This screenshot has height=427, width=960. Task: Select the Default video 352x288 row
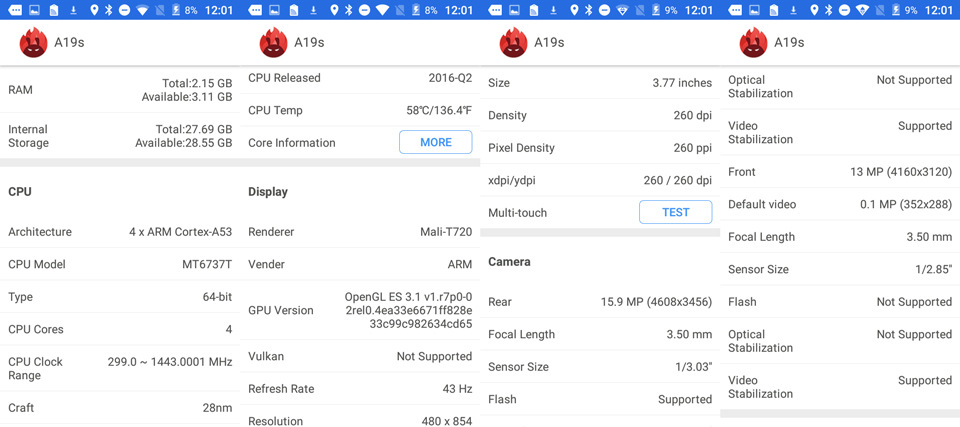(840, 205)
